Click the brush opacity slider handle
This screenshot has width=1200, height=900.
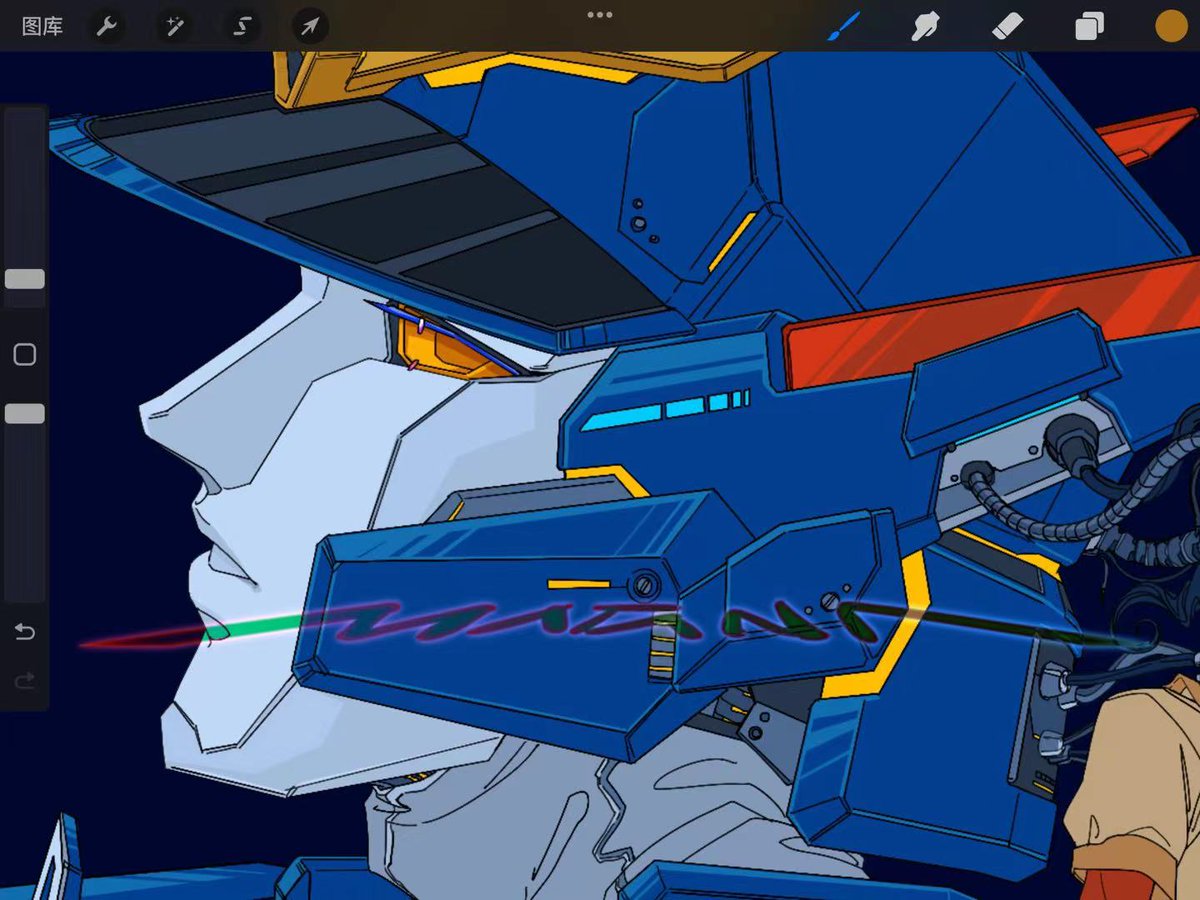[25, 414]
